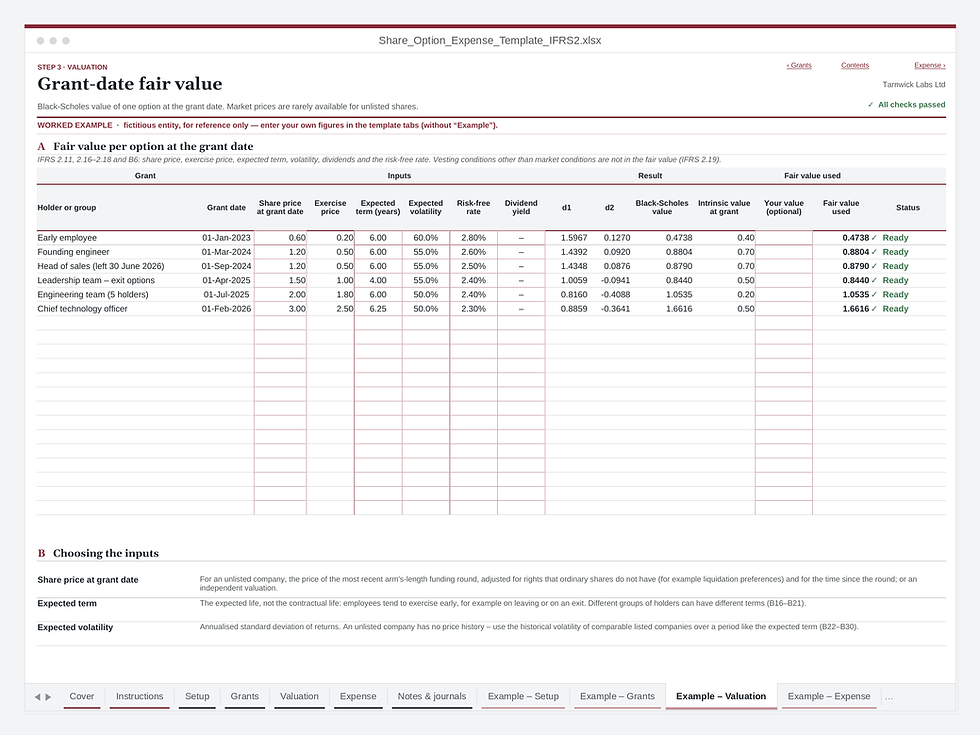The width and height of the screenshot is (980, 735).
Task: Show previous sheet tabs with left arrow
Action: pyautogui.click(x=38, y=696)
